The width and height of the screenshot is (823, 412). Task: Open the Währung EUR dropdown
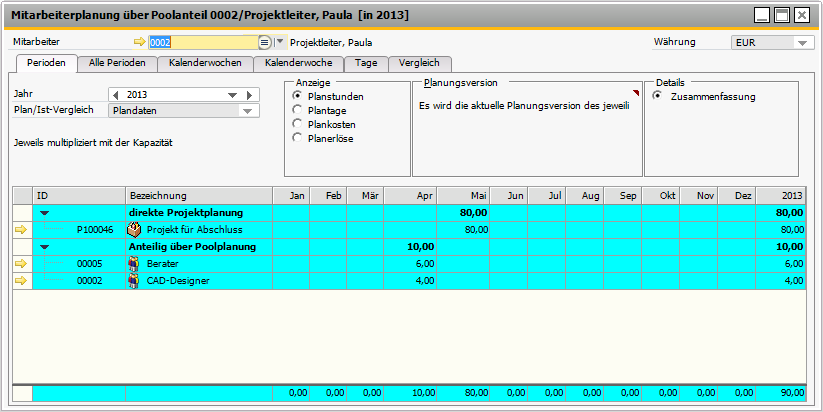[802, 43]
